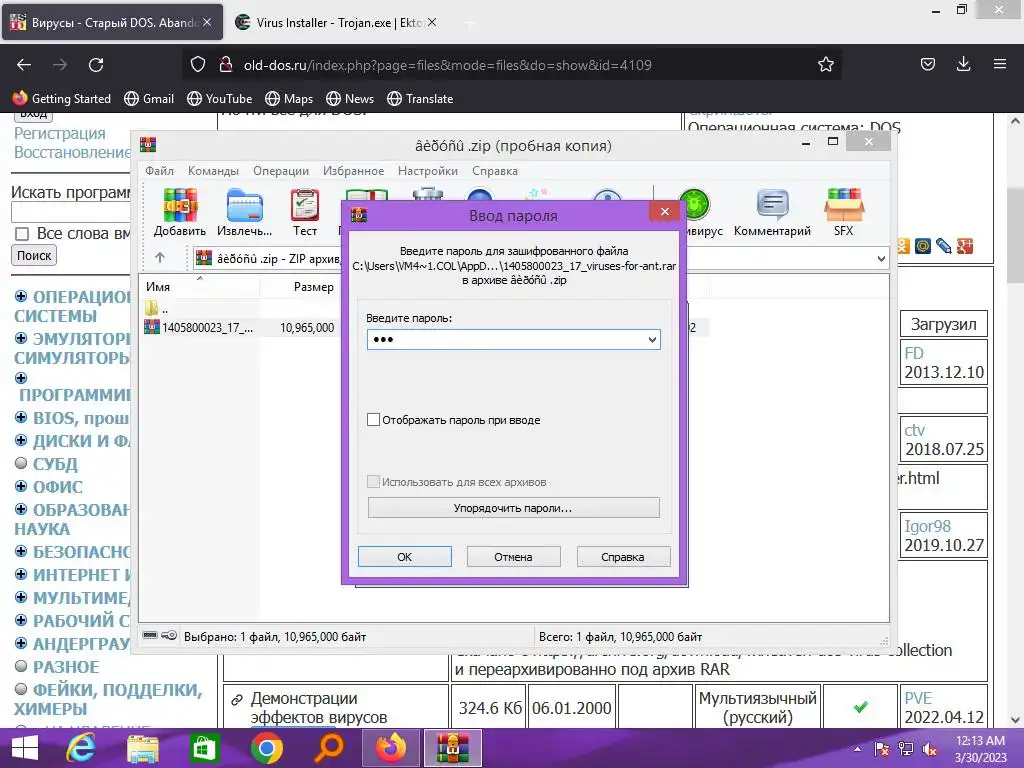The image size is (1024, 768).
Task: Open the Справка menu in WinRAR
Action: pos(495,170)
